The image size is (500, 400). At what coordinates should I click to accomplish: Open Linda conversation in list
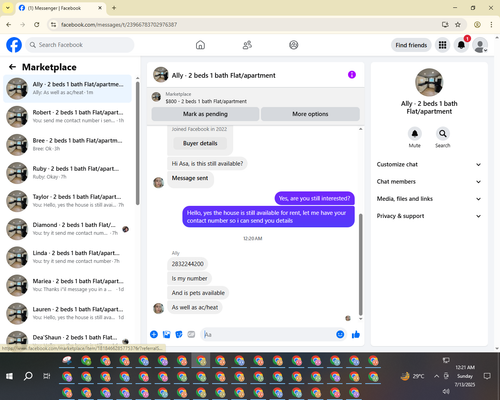67,257
